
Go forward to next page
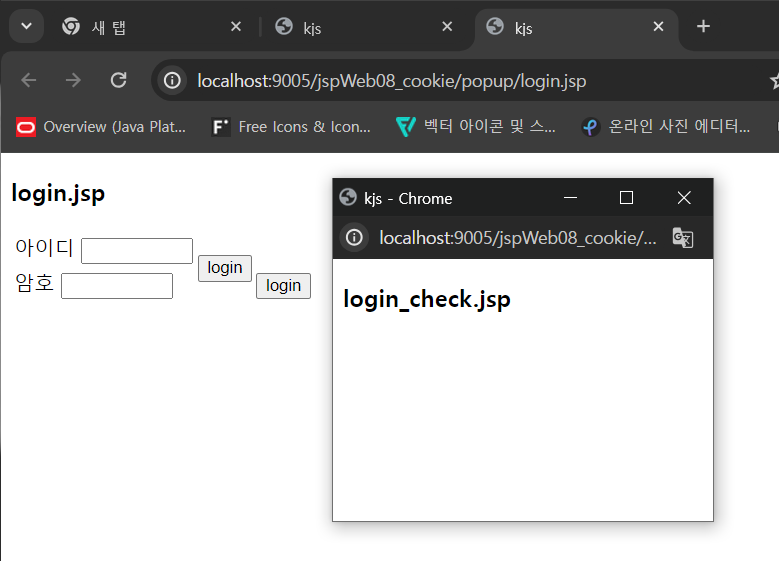(x=74, y=80)
